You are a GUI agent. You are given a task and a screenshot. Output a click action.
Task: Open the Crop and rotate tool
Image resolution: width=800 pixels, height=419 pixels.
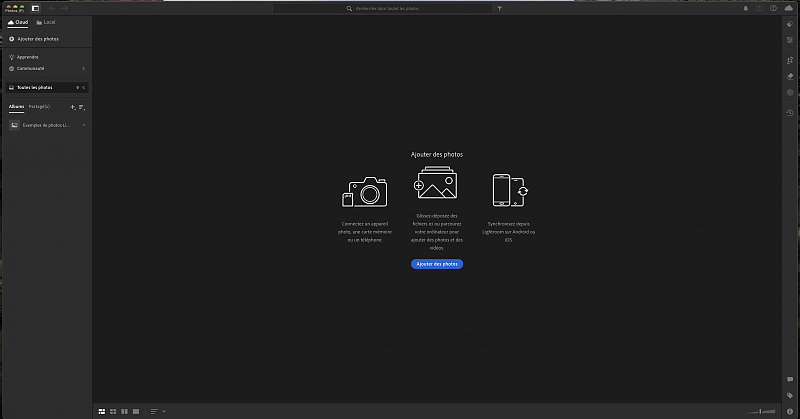point(789,60)
